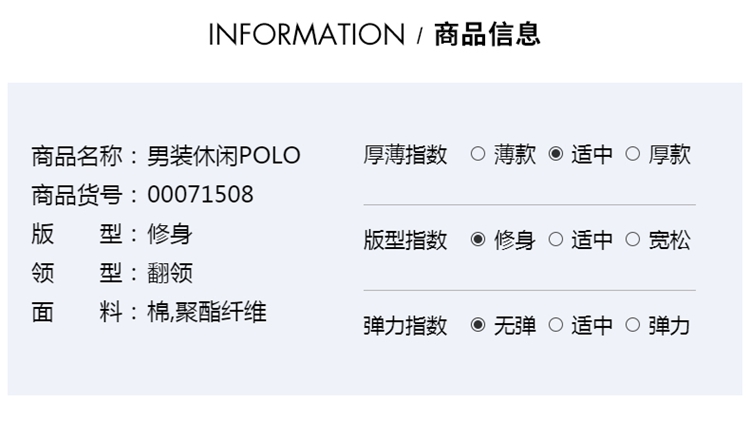Select the 宽松 fit radio button

(632, 240)
